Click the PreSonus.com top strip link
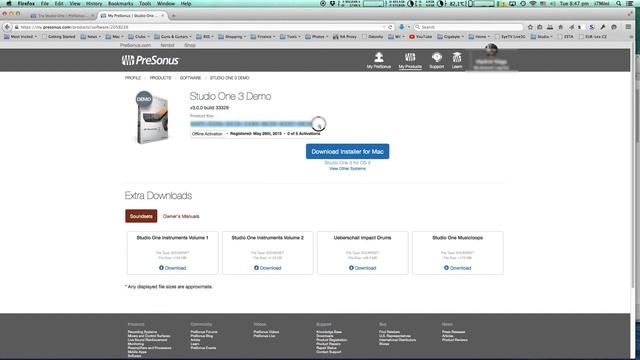Screen dimensions: 640x360 [136, 45]
